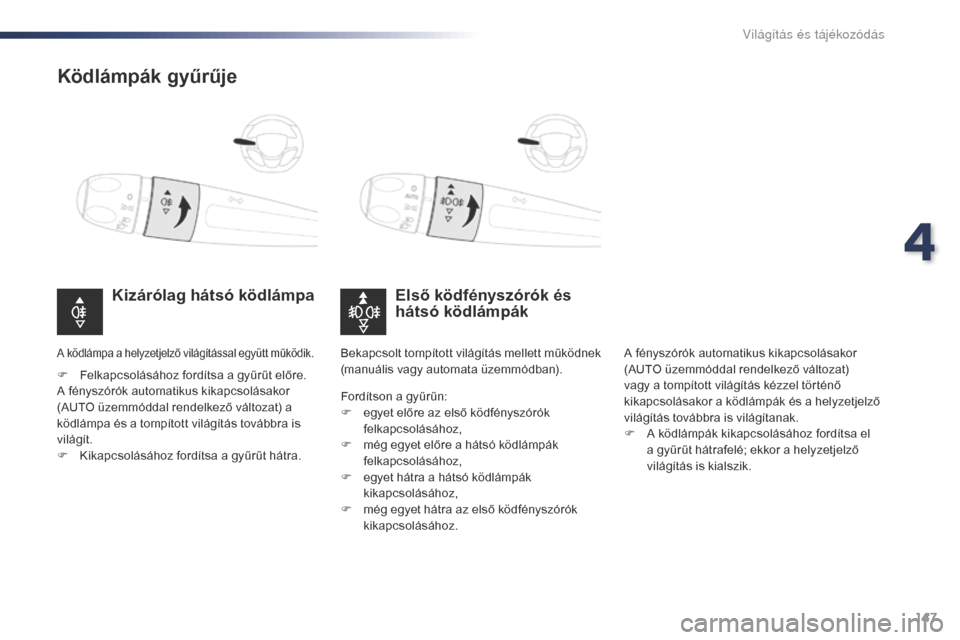
Task: Click the left steering wheel illustration
Action: click(269, 143)
